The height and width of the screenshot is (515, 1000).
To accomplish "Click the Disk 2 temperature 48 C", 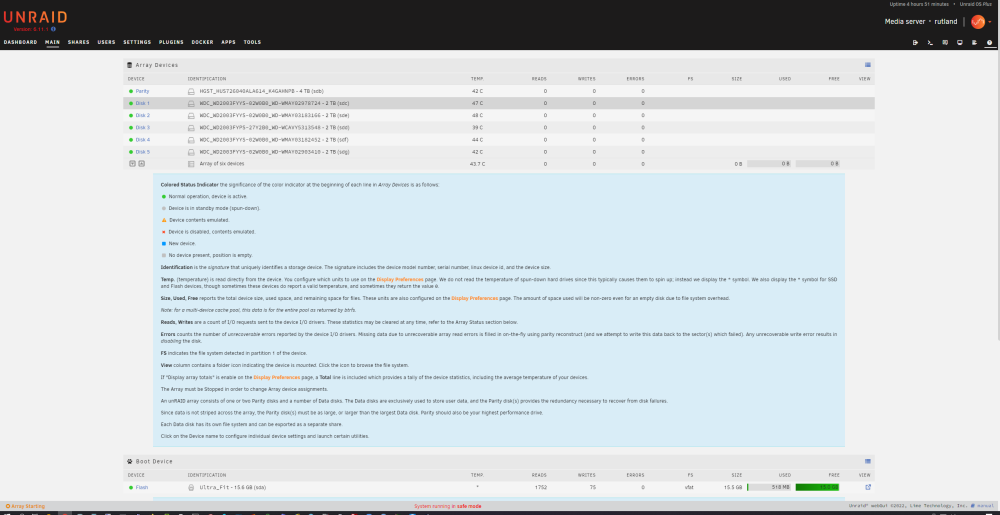I will coord(477,115).
